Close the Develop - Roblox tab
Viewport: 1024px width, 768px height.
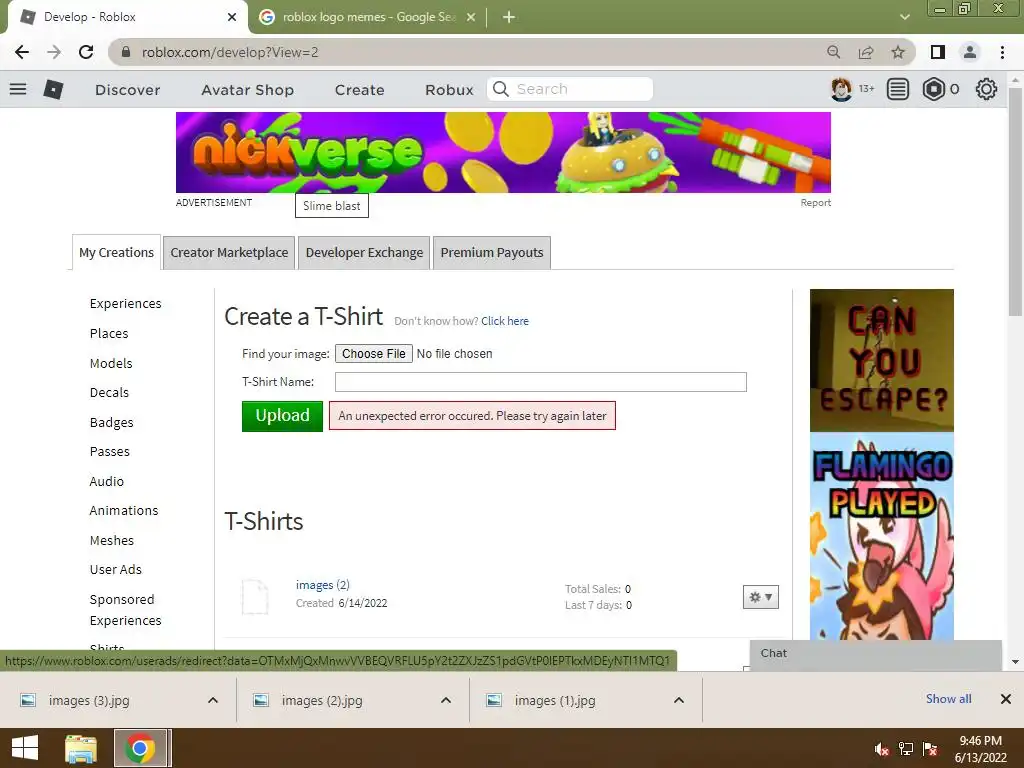[x=232, y=17]
